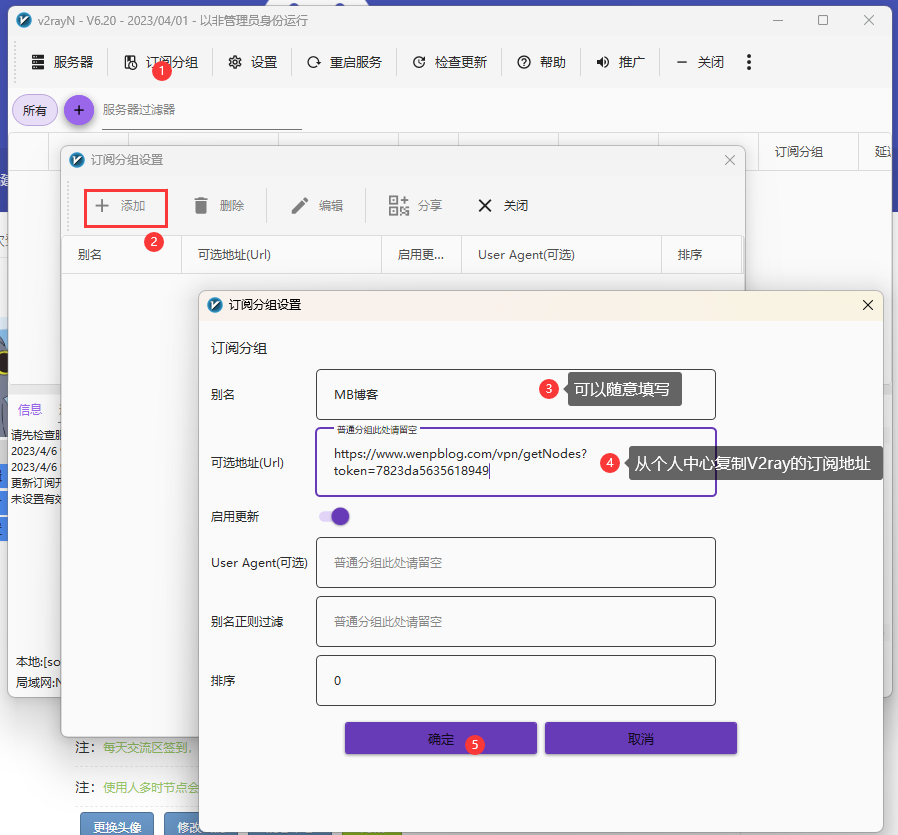Click 推广 in the main toolbar

tap(620, 62)
